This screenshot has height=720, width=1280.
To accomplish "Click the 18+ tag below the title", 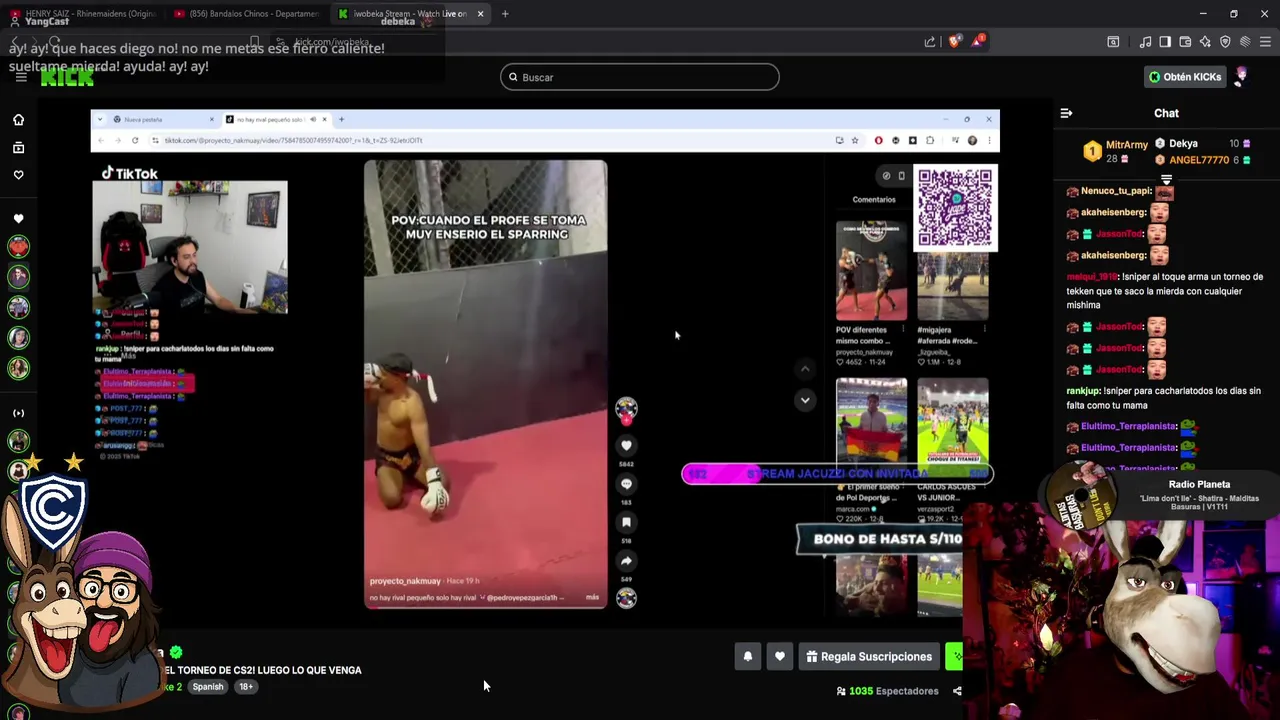I will [x=246, y=687].
